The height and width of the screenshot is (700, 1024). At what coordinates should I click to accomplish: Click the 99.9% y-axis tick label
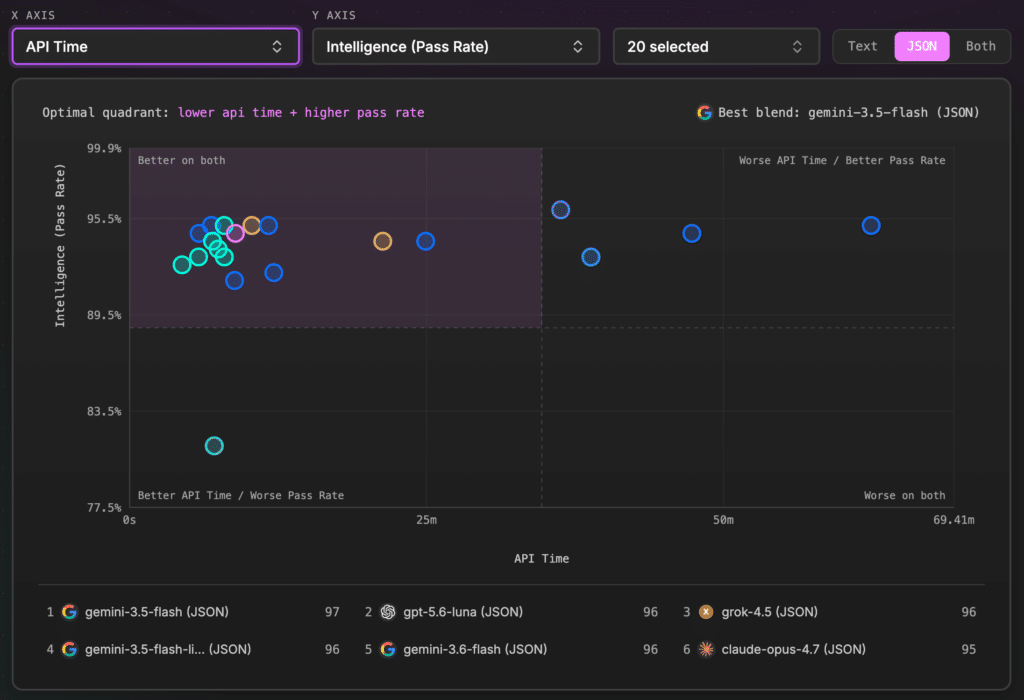click(x=104, y=148)
